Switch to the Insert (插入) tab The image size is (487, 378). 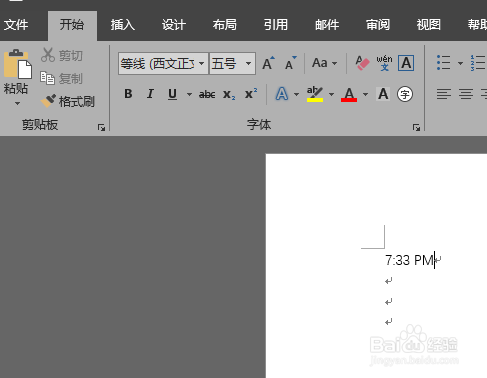[x=123, y=25]
